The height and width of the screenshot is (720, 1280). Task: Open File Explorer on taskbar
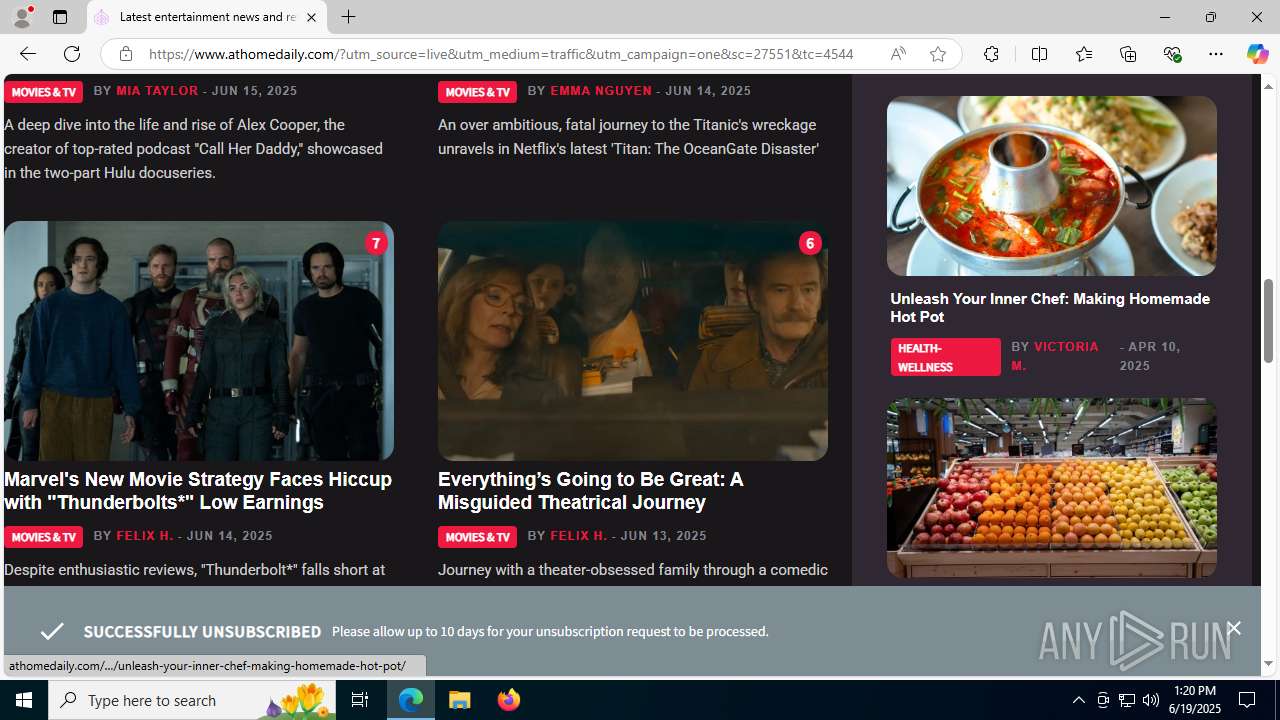pos(459,700)
